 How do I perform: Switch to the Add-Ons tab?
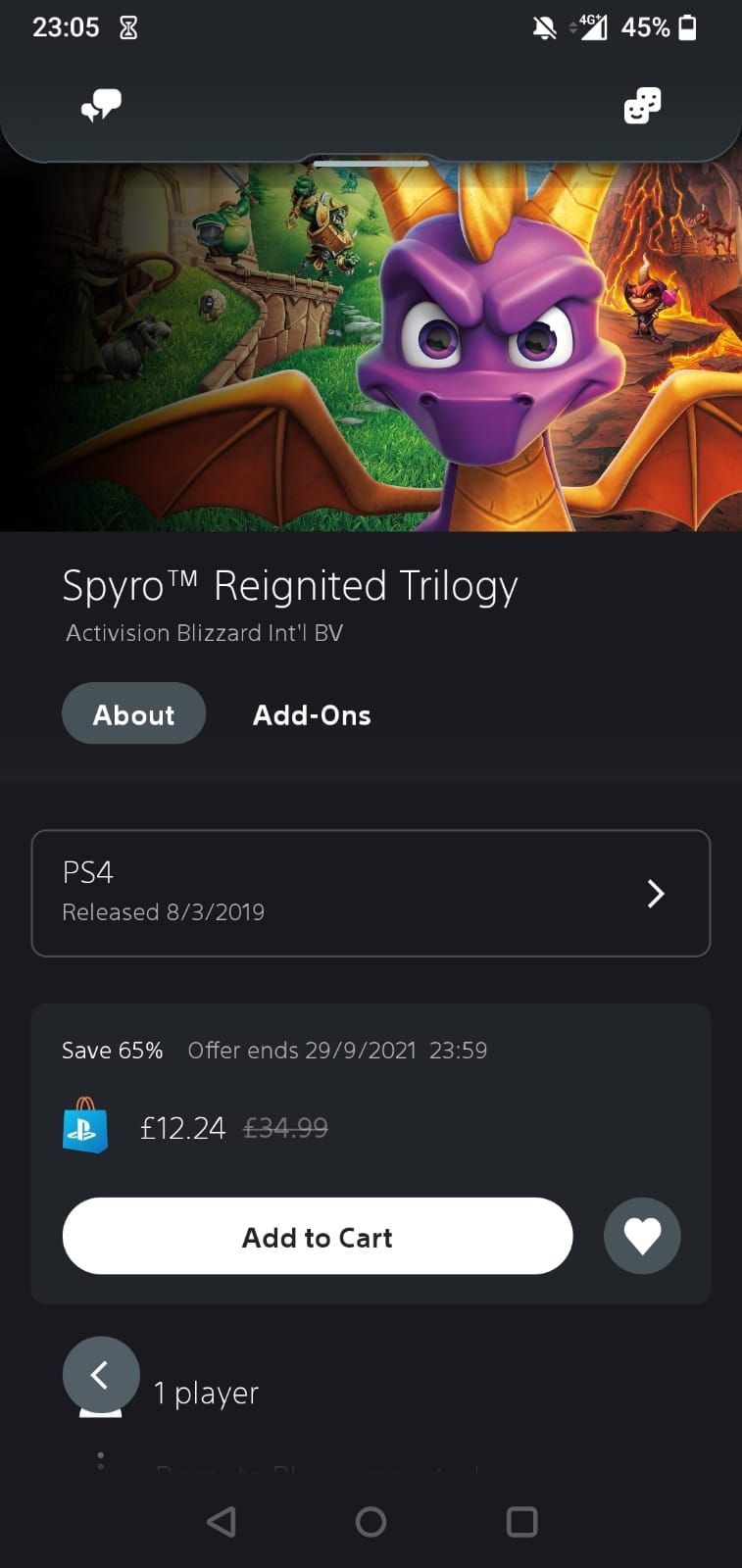(312, 714)
